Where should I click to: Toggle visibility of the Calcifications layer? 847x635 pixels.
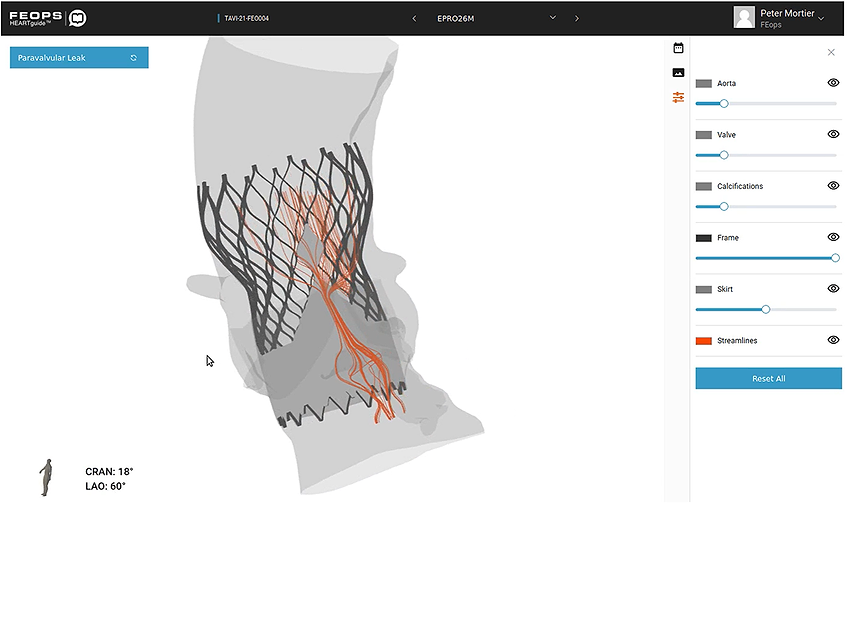[x=833, y=186]
